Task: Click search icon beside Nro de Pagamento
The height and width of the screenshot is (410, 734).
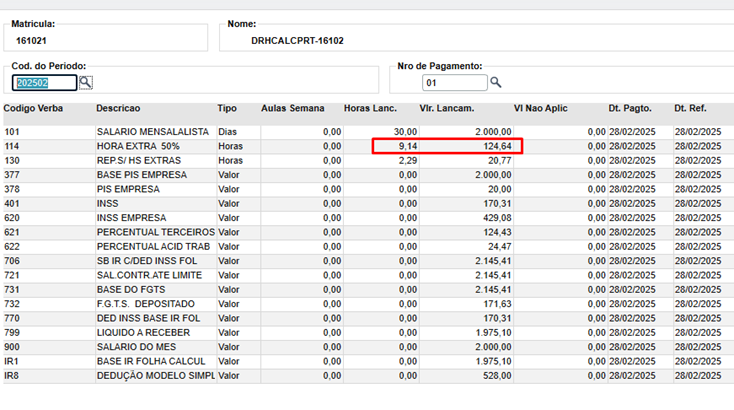Action: tap(495, 83)
